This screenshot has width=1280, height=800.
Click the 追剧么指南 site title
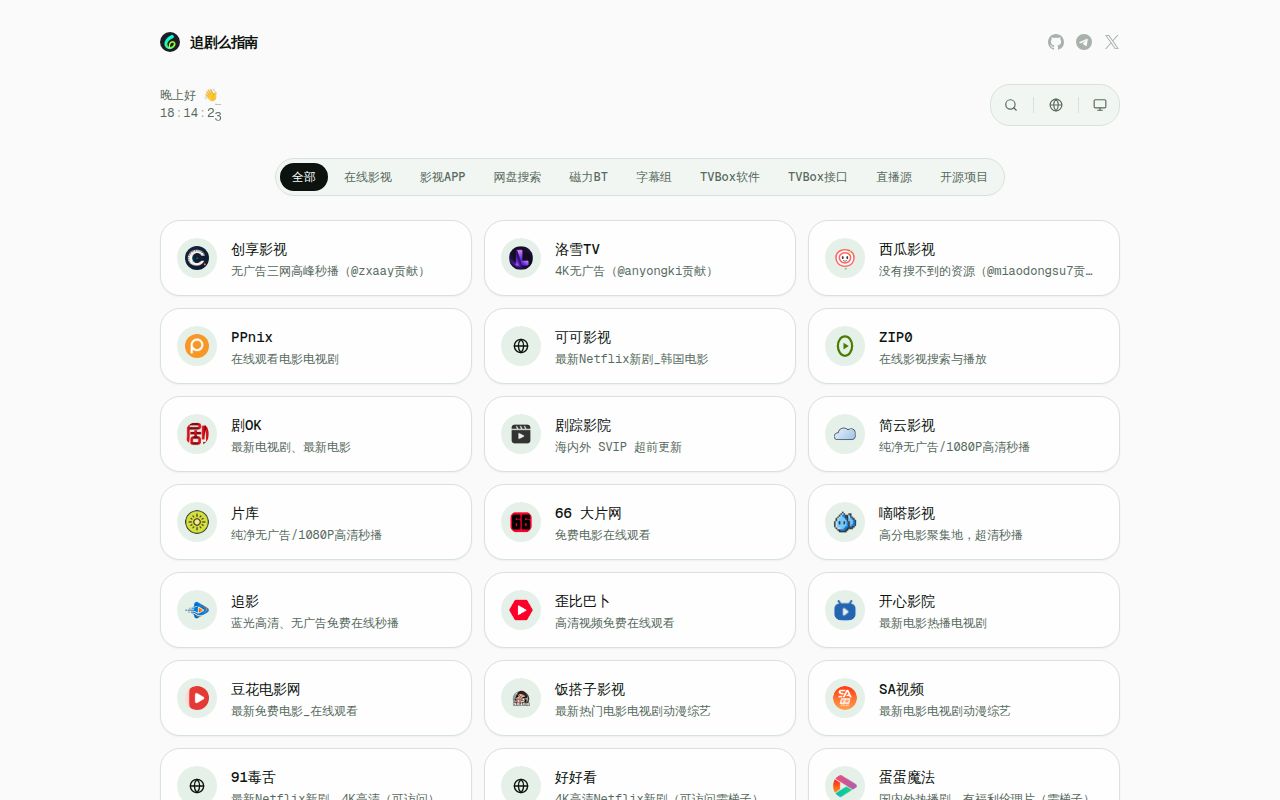(224, 42)
